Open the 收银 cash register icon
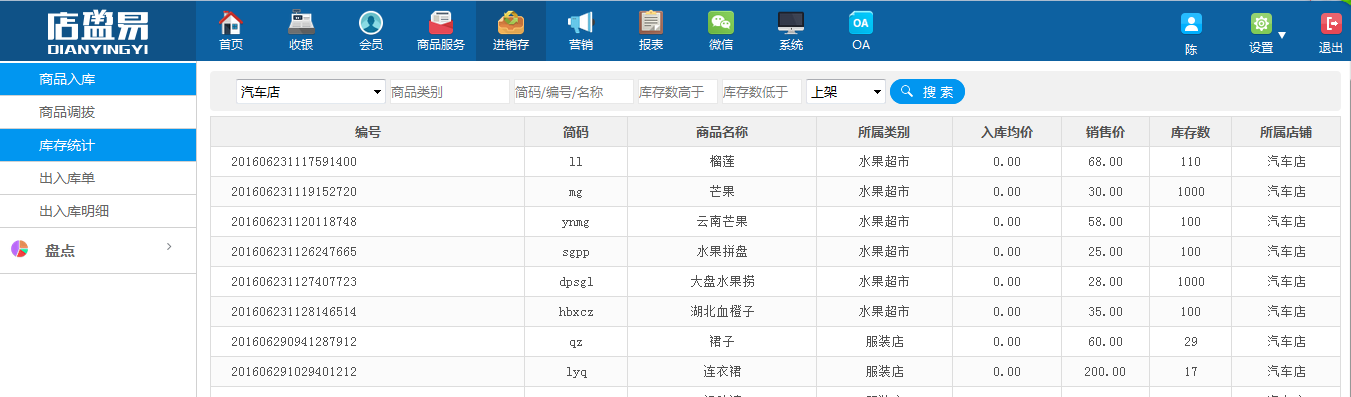This screenshot has width=1351, height=397. 301,22
